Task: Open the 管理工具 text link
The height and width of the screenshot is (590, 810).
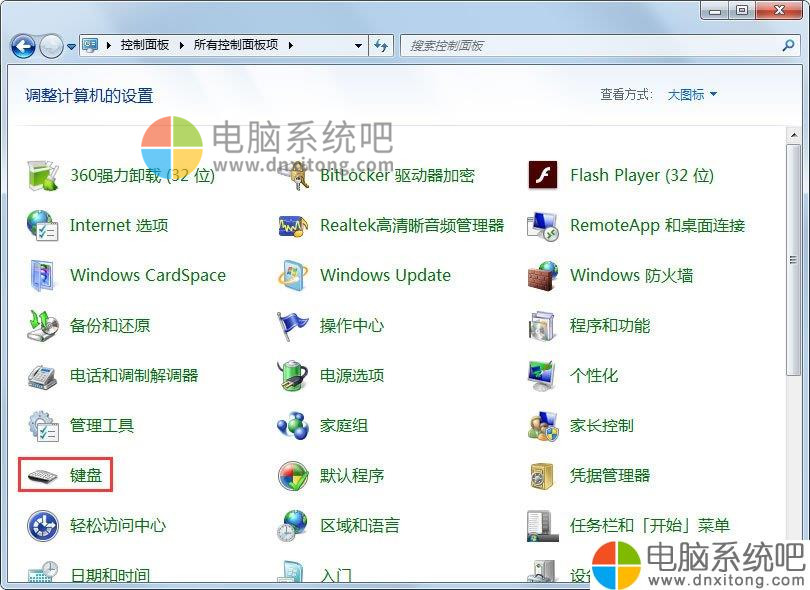Action: tap(102, 426)
